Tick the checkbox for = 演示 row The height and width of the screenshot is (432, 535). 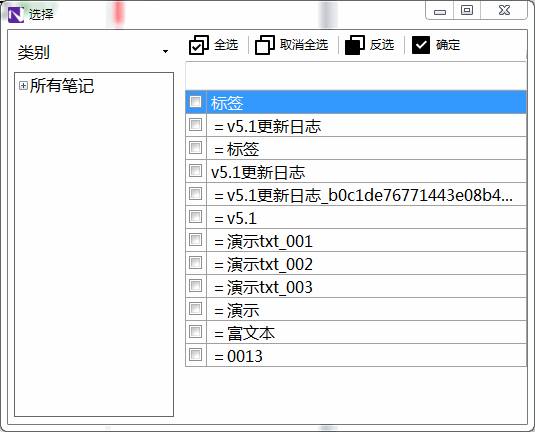pos(196,309)
